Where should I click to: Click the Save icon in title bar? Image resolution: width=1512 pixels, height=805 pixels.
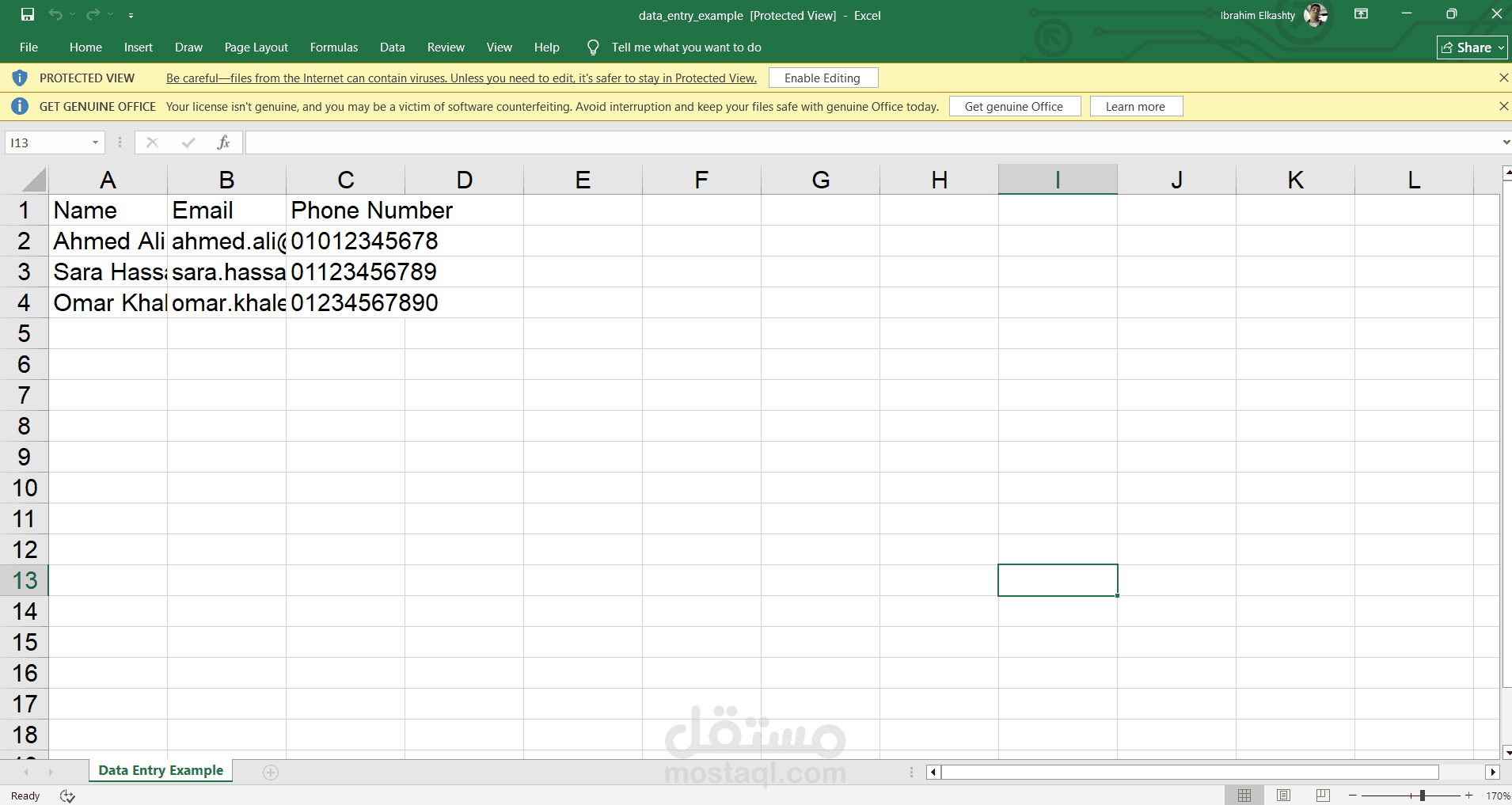(x=28, y=14)
